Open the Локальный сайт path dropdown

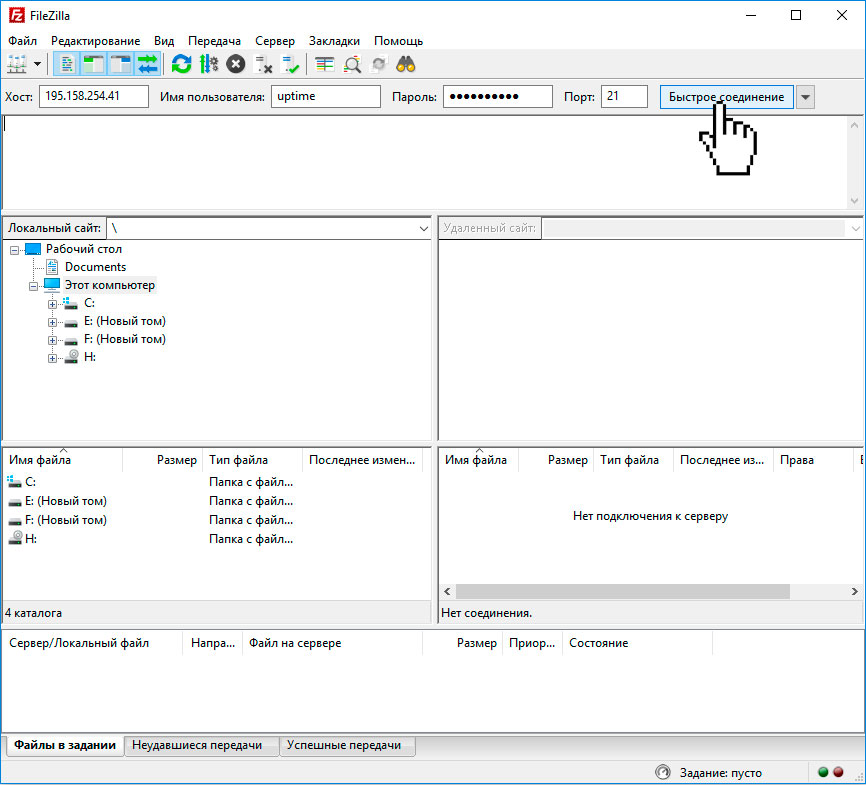pyautogui.click(x=424, y=228)
